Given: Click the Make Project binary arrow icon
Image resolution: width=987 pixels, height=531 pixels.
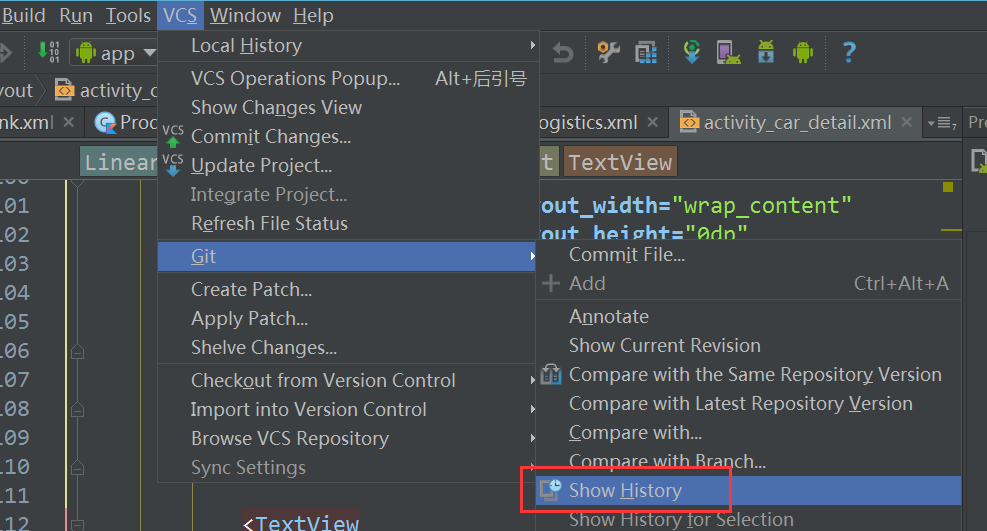Looking at the screenshot, I should tap(49, 52).
